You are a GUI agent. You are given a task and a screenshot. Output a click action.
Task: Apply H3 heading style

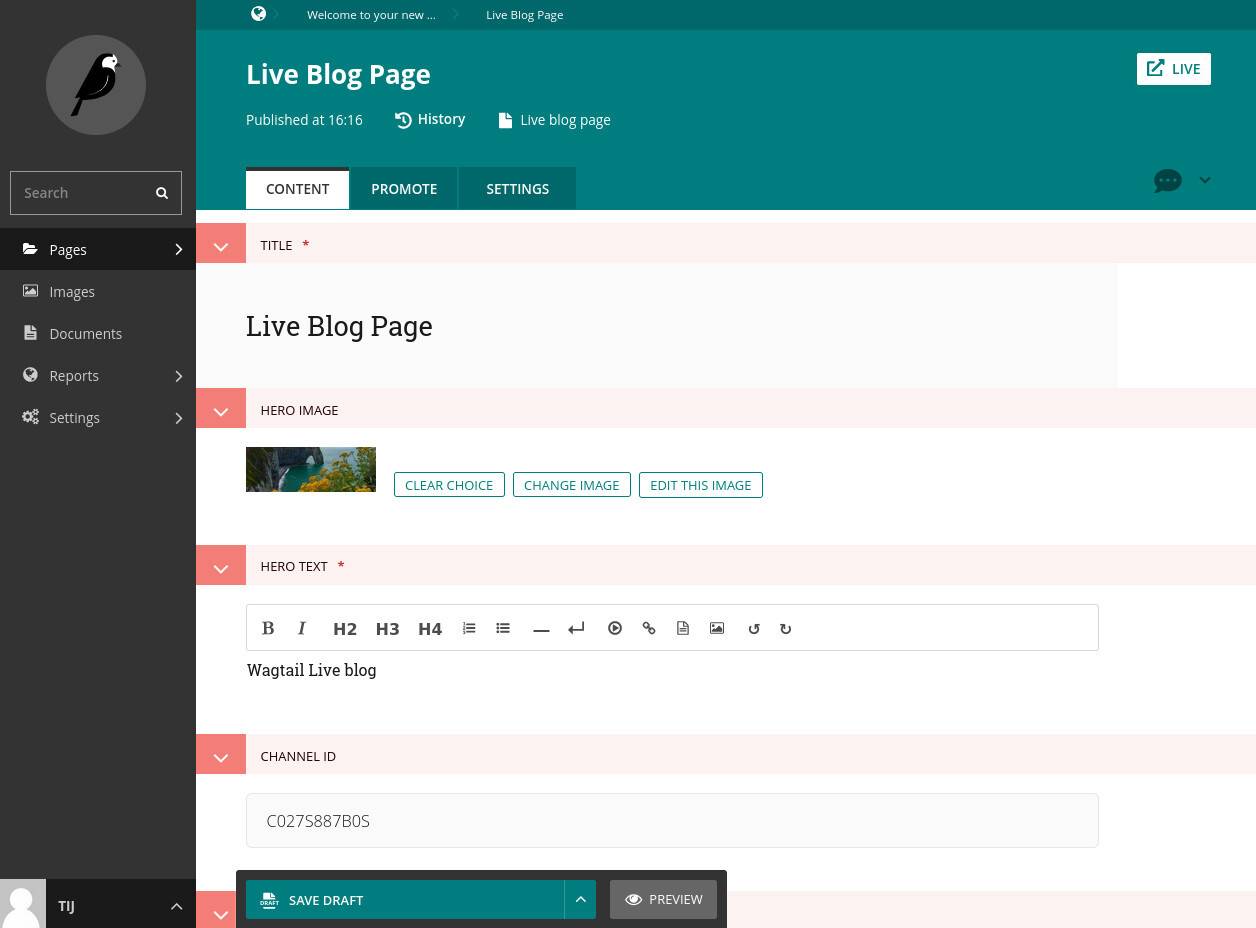[387, 629]
